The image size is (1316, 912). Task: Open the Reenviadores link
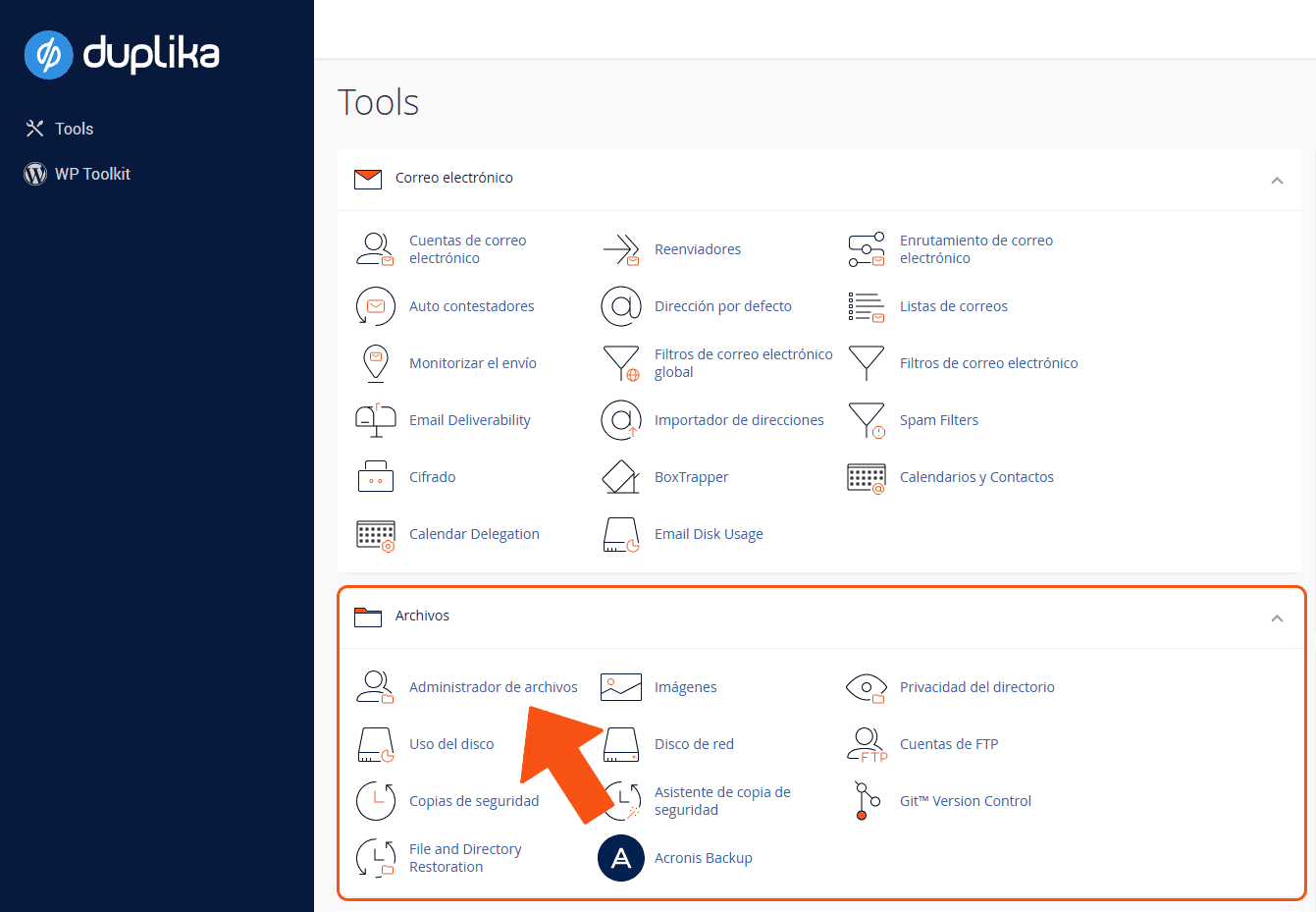[698, 249]
